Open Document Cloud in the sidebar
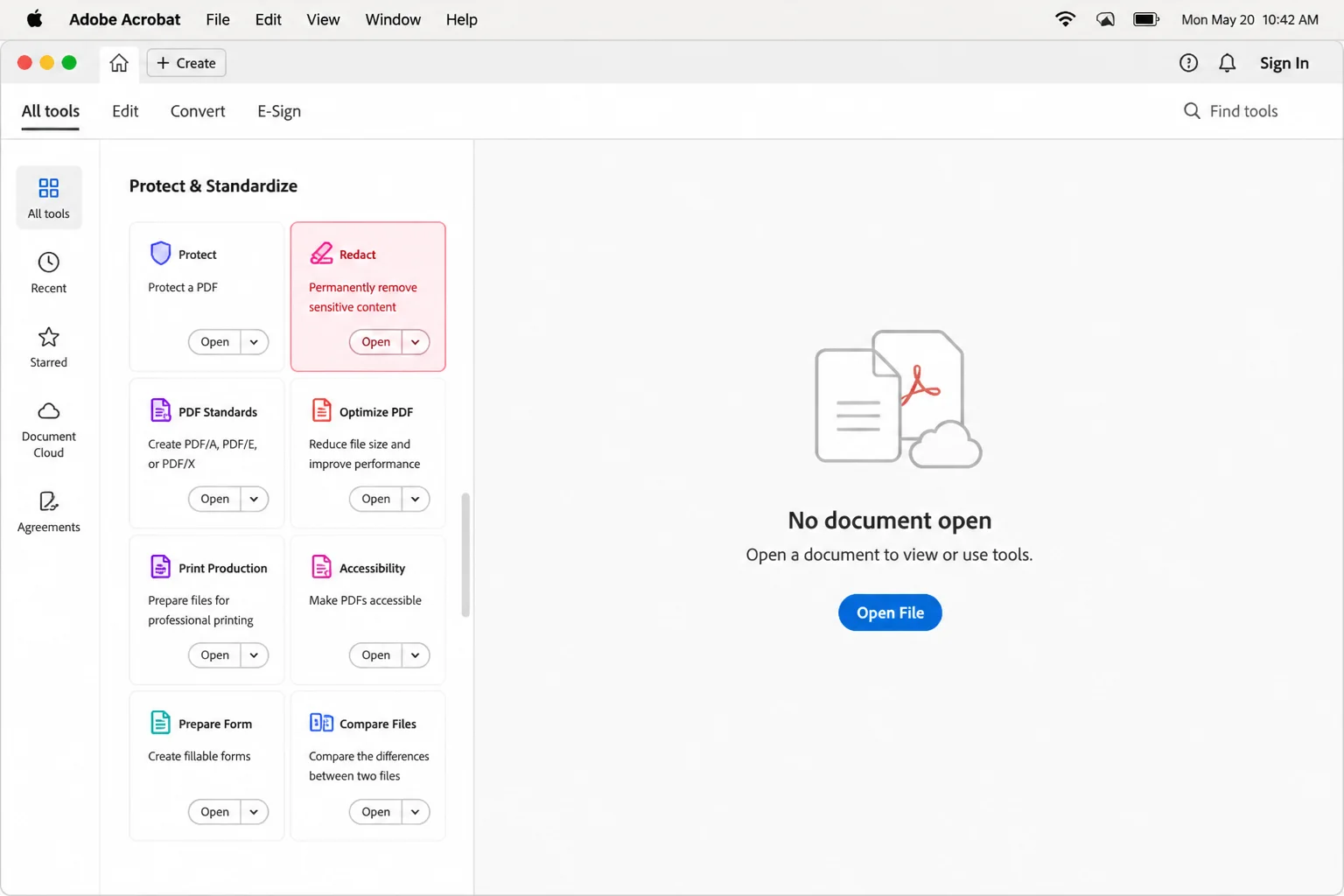The image size is (1344, 896). pyautogui.click(x=49, y=430)
